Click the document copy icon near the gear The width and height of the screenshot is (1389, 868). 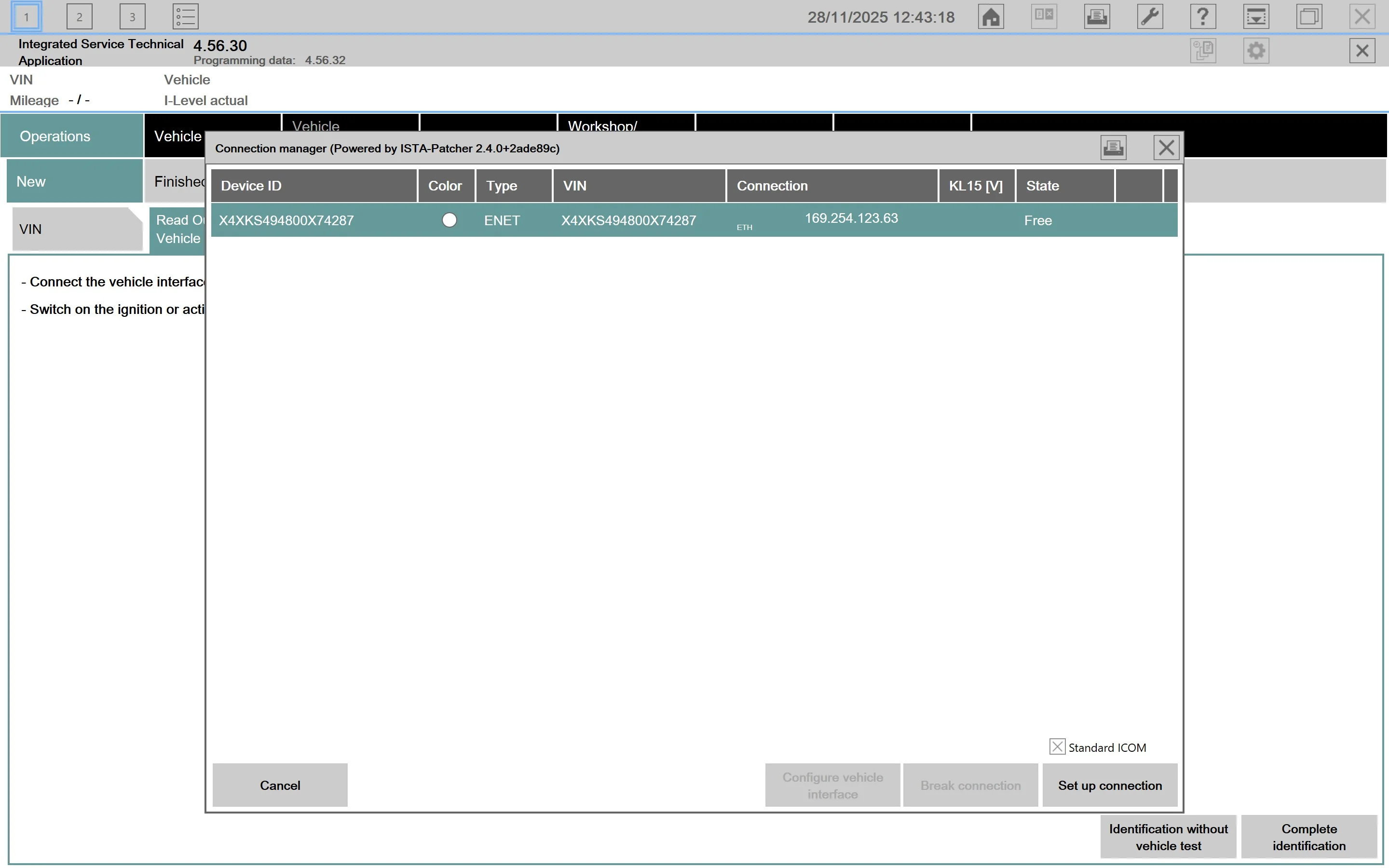pos(1204,51)
